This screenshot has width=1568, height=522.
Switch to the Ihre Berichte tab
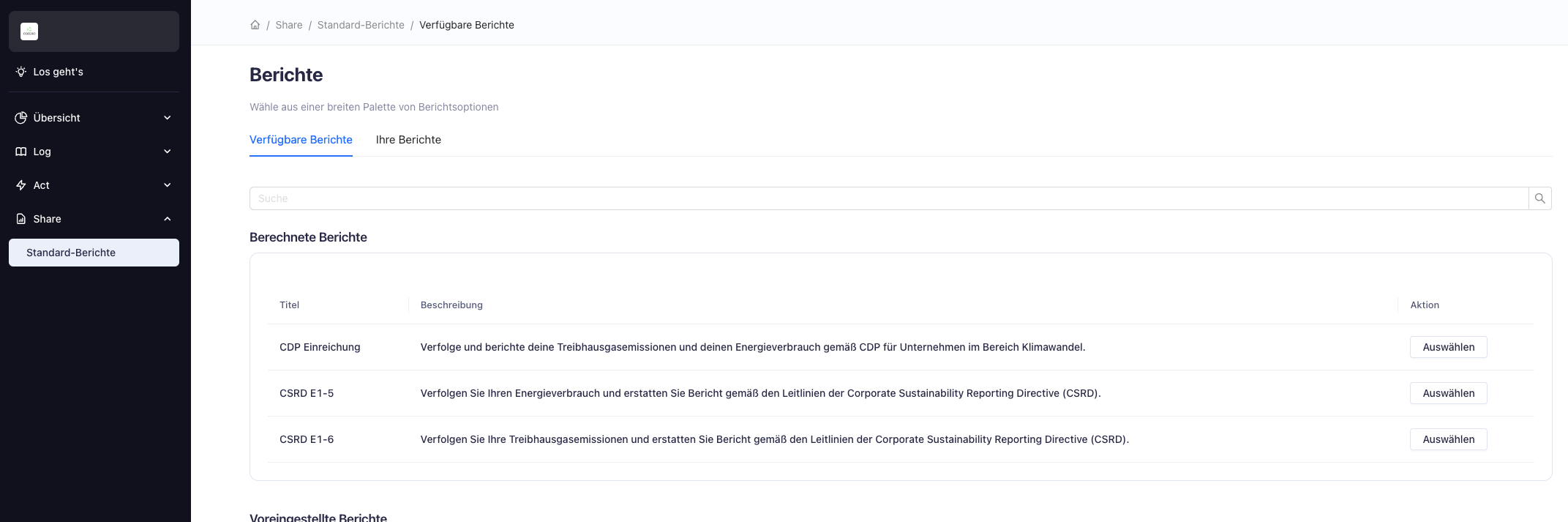pos(408,140)
